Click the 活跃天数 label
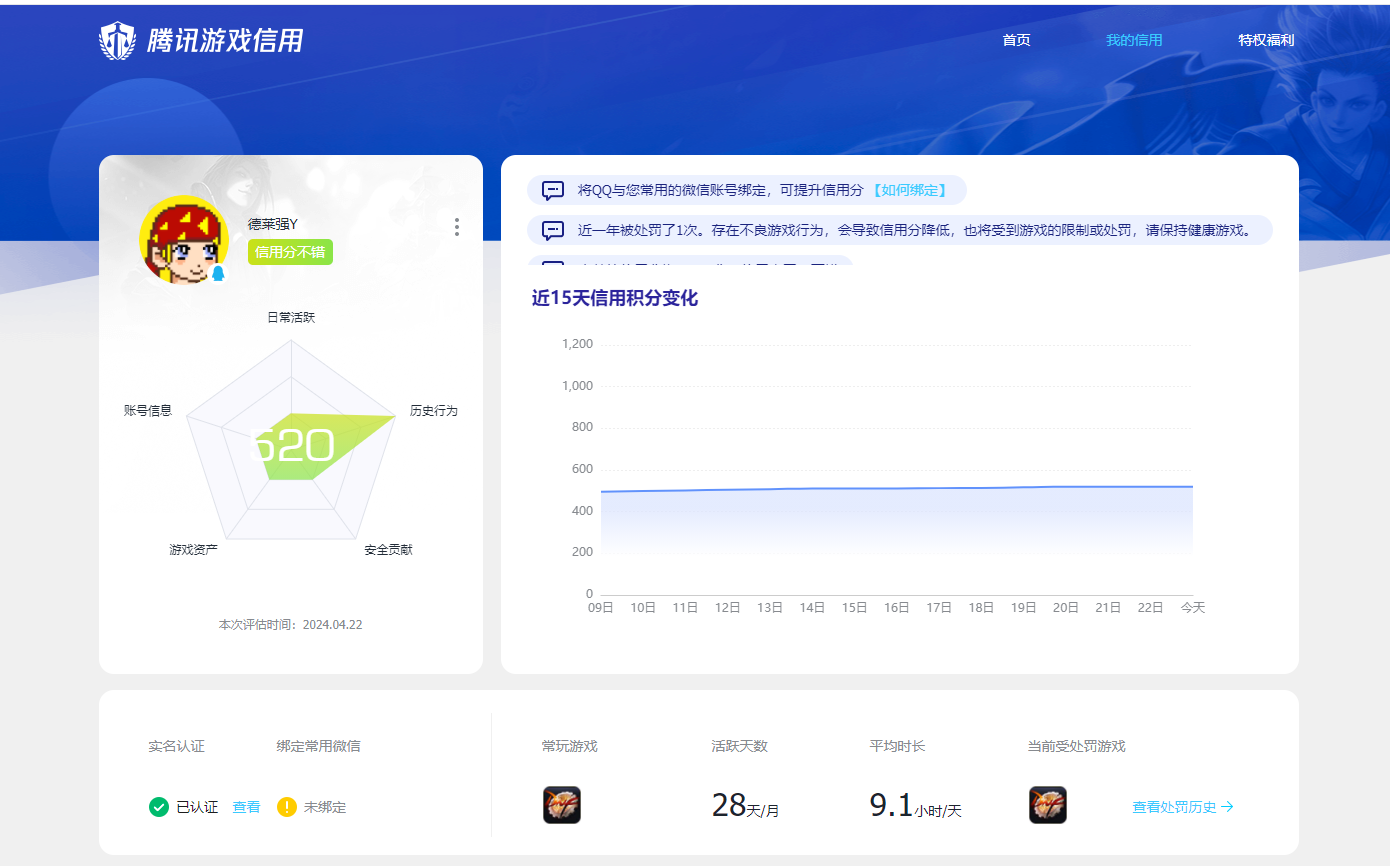The image size is (1390, 866). pos(740,746)
